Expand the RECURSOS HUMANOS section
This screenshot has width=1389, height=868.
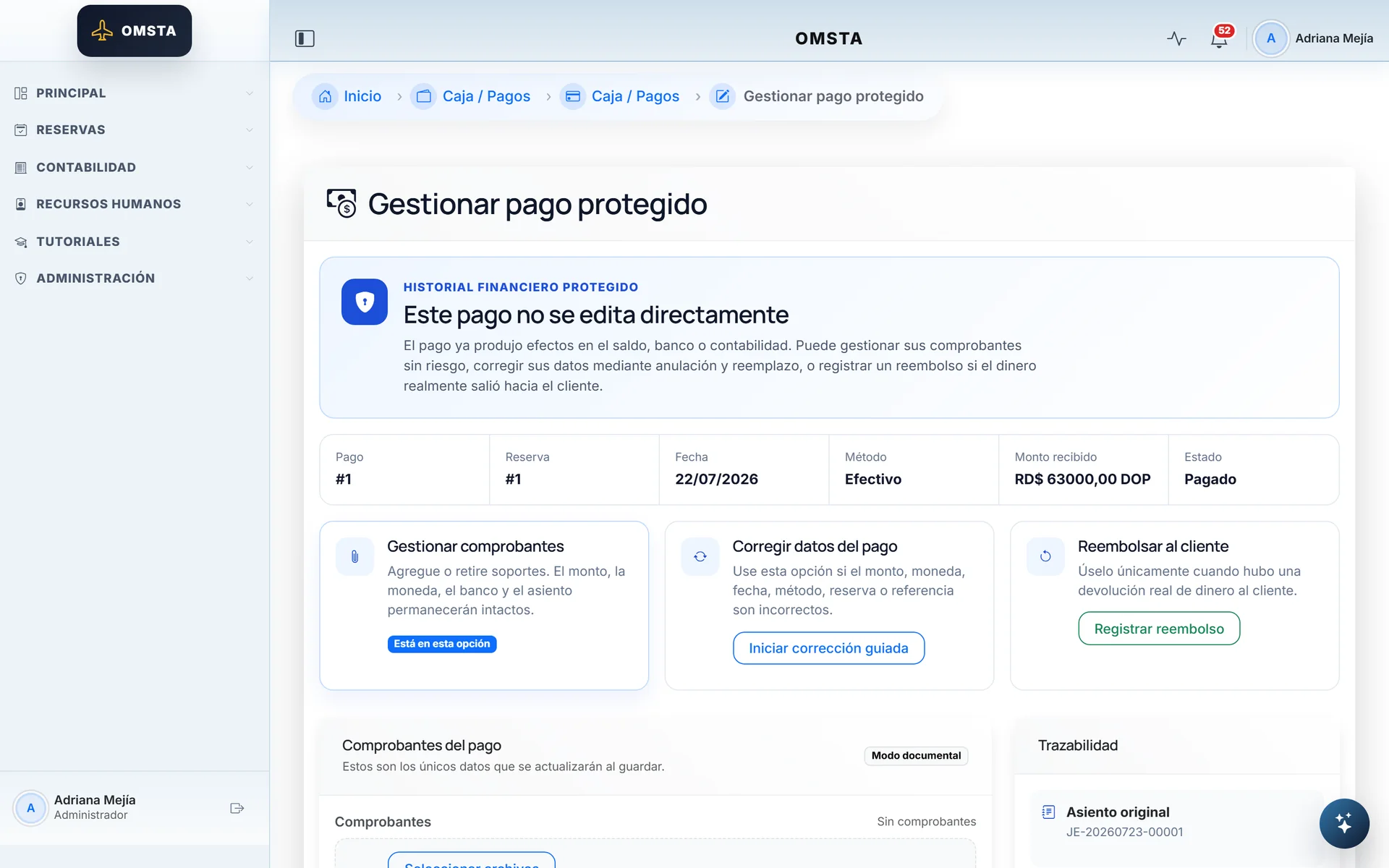click(x=135, y=204)
